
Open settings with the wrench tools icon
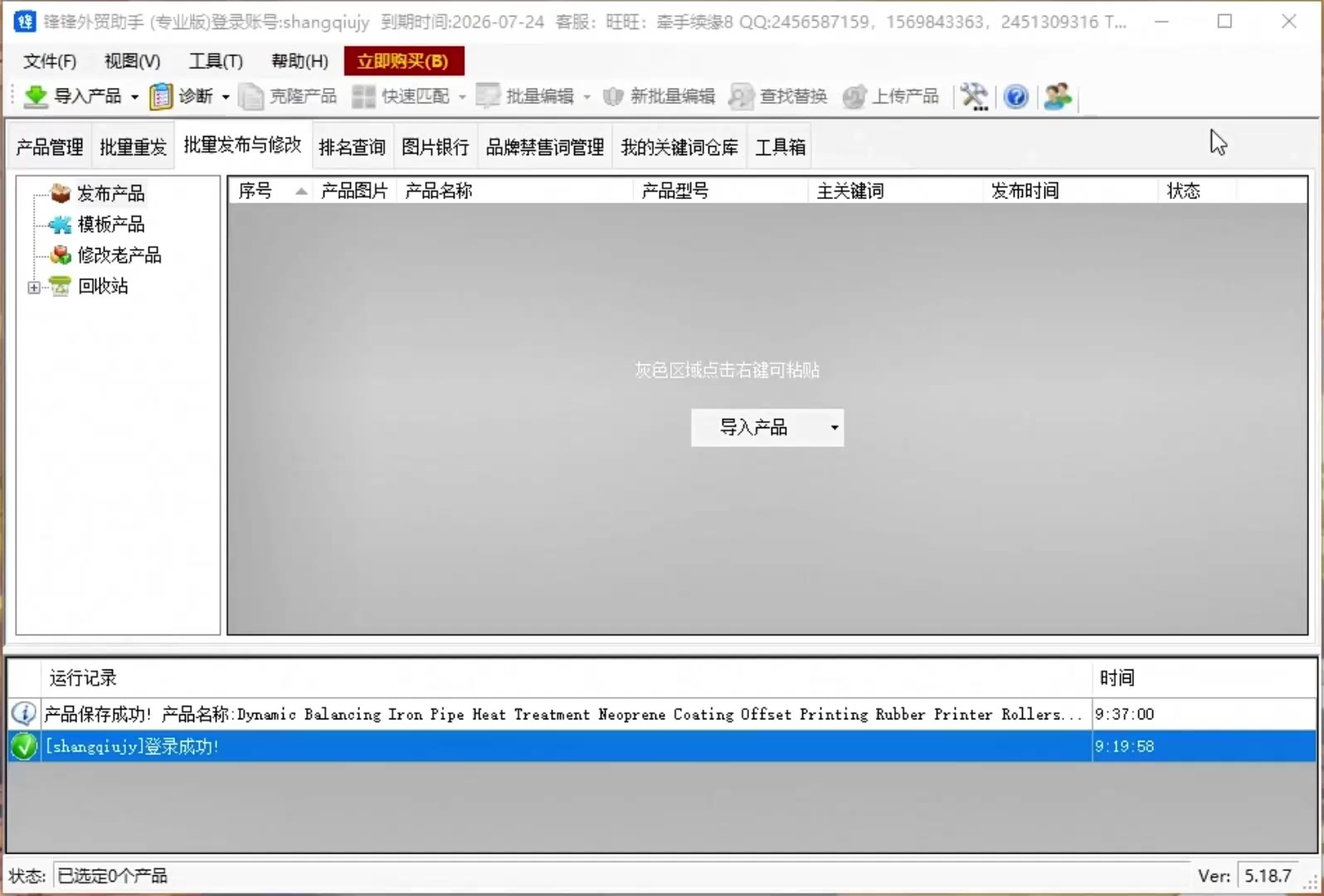pos(975,96)
